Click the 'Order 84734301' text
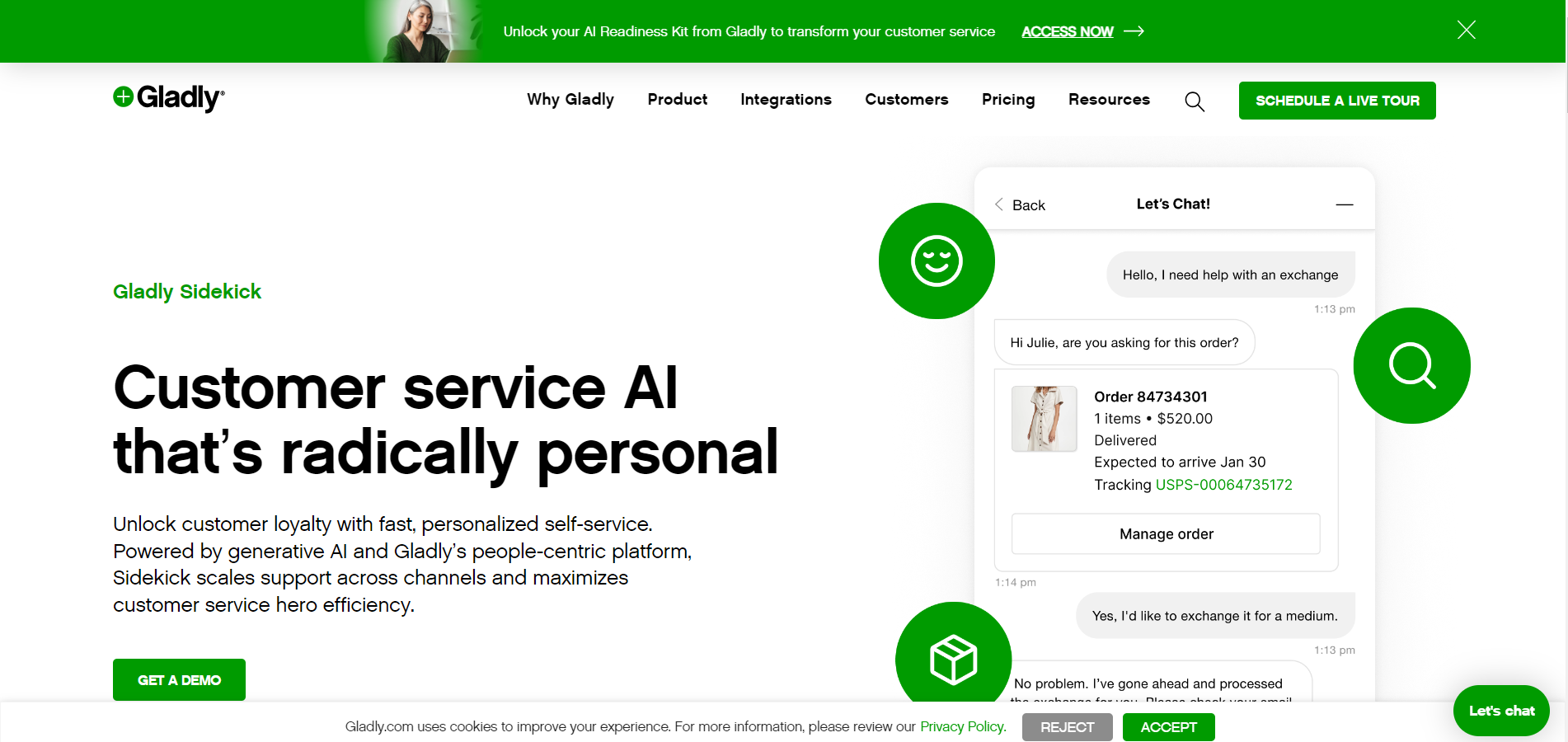The height and width of the screenshot is (742, 1568). pyautogui.click(x=1151, y=397)
